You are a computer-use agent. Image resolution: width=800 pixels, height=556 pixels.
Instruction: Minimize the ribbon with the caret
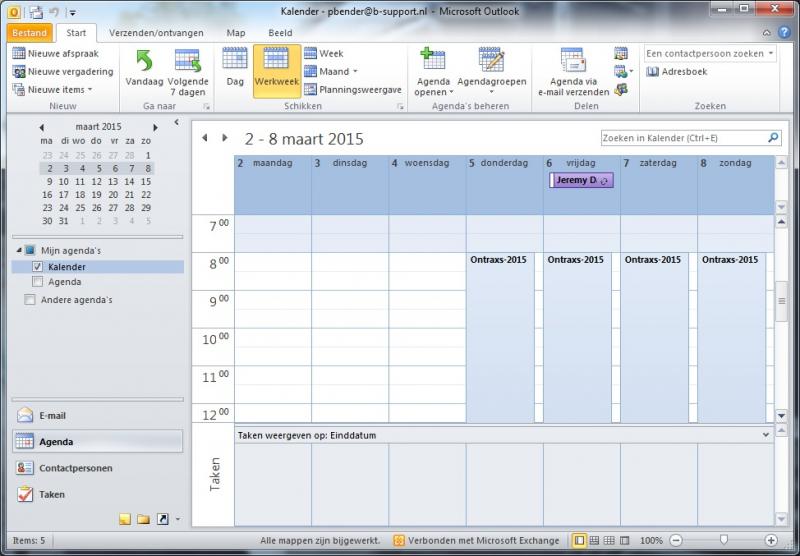(x=767, y=33)
